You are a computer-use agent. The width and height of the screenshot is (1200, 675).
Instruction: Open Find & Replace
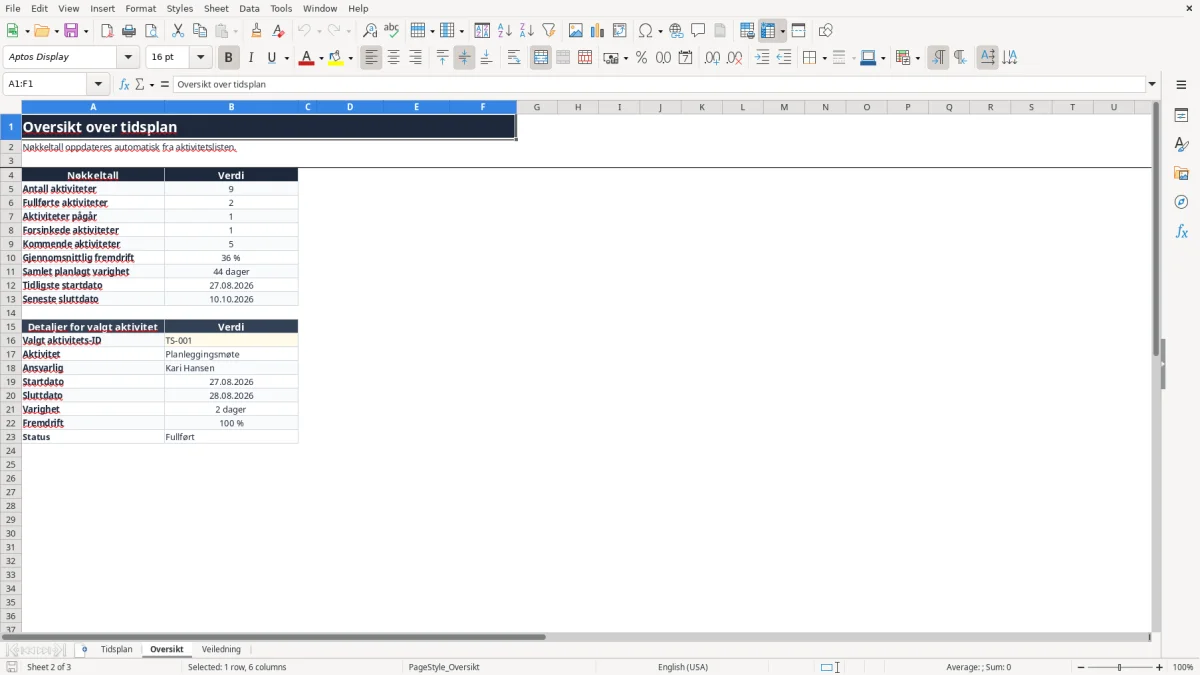click(x=370, y=31)
